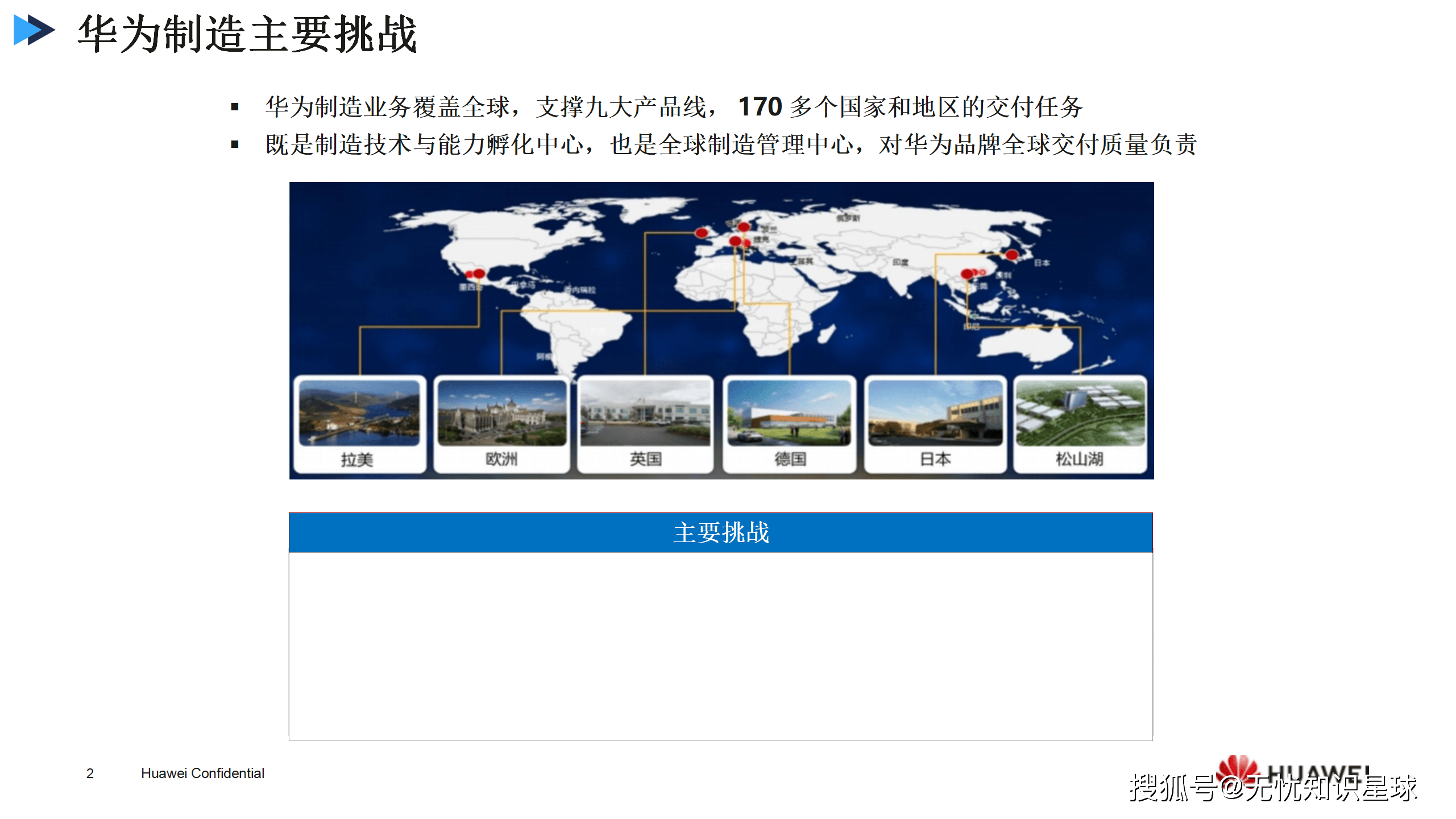Click the Huawei Confidential footer text

[202, 773]
